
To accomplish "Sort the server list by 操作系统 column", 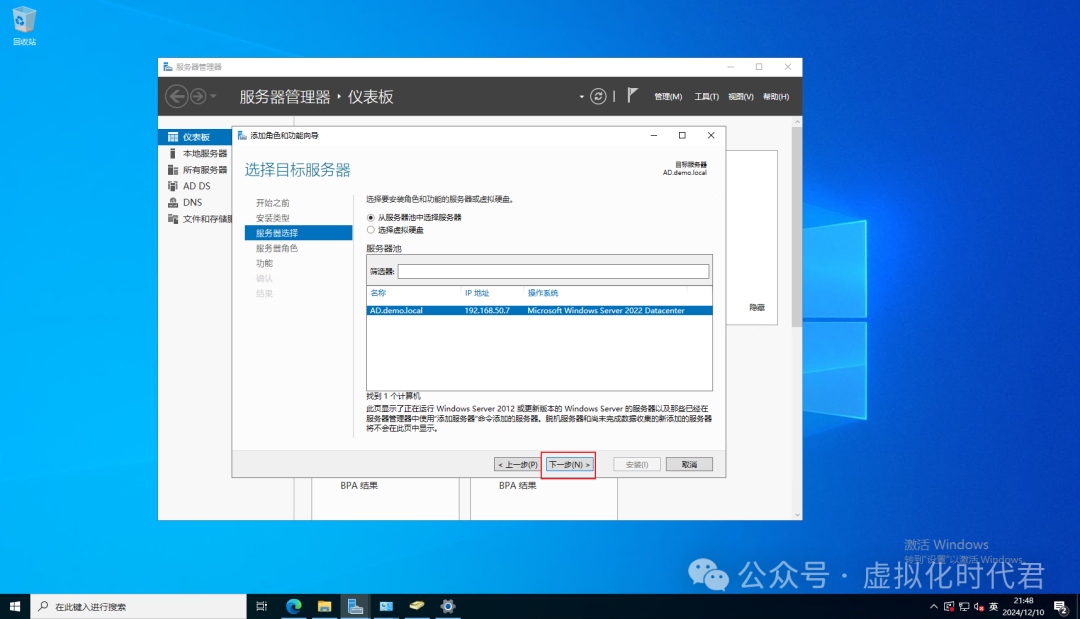I will click(543, 293).
